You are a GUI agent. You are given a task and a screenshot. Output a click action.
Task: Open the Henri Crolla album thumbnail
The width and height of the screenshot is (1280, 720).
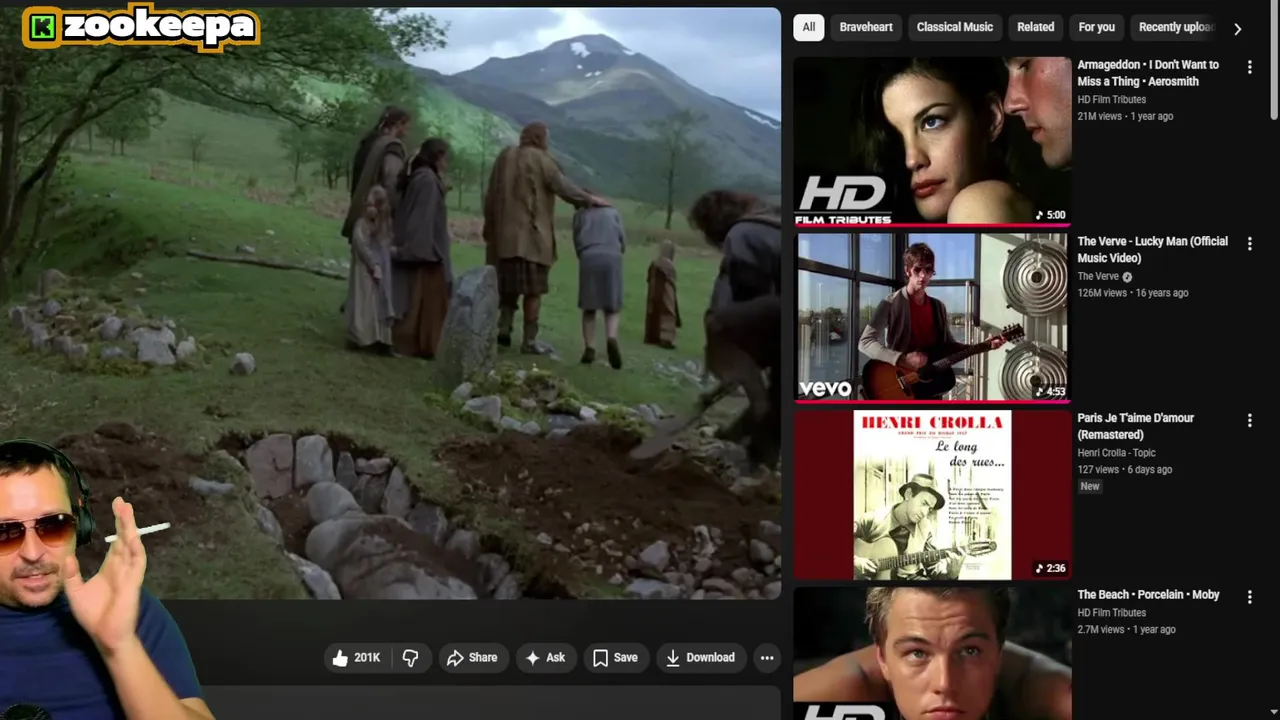point(932,495)
